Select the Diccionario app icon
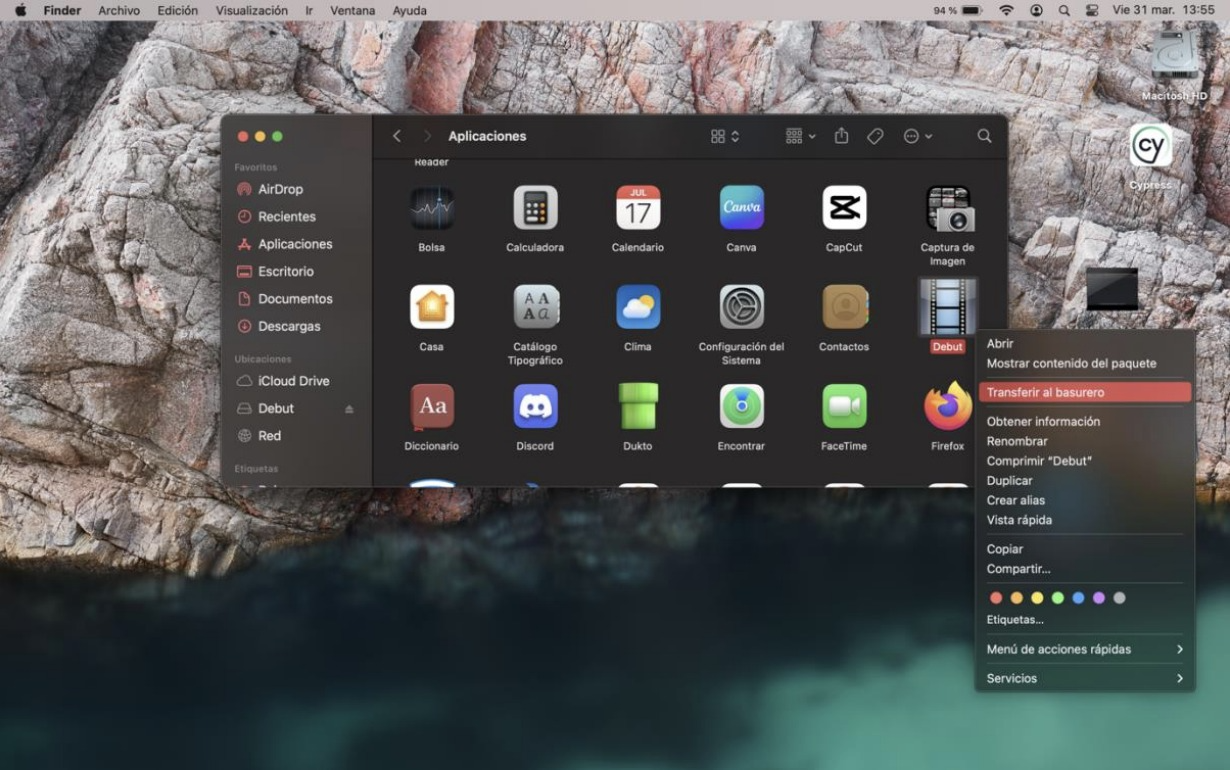This screenshot has height=770, width=1230. click(x=432, y=406)
